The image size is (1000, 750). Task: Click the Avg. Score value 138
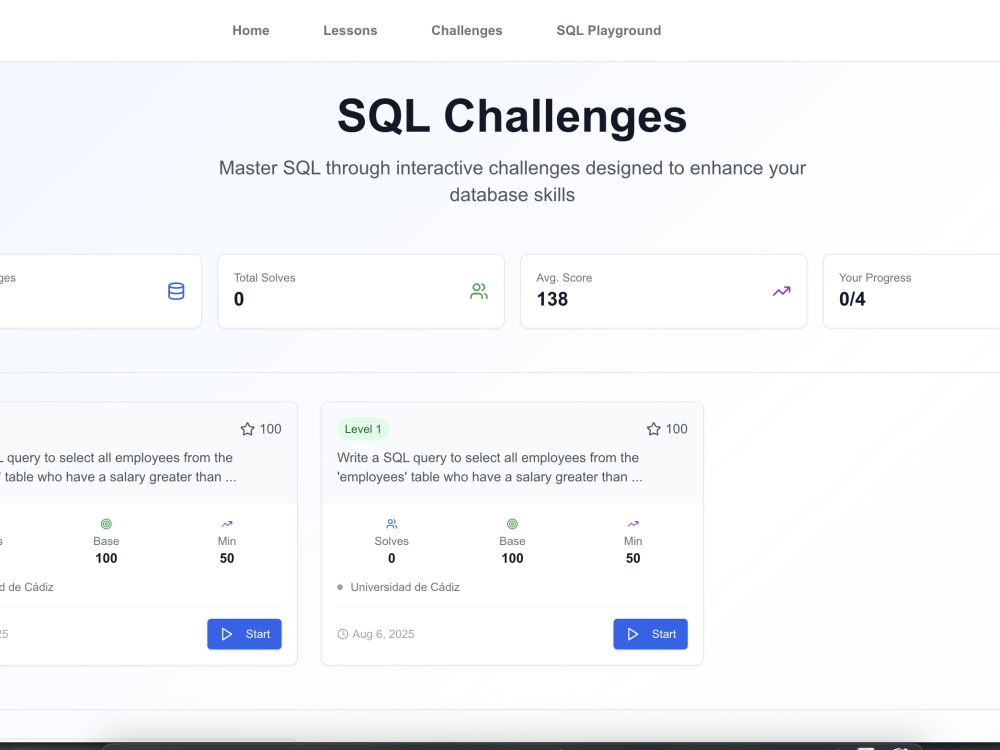pos(552,299)
